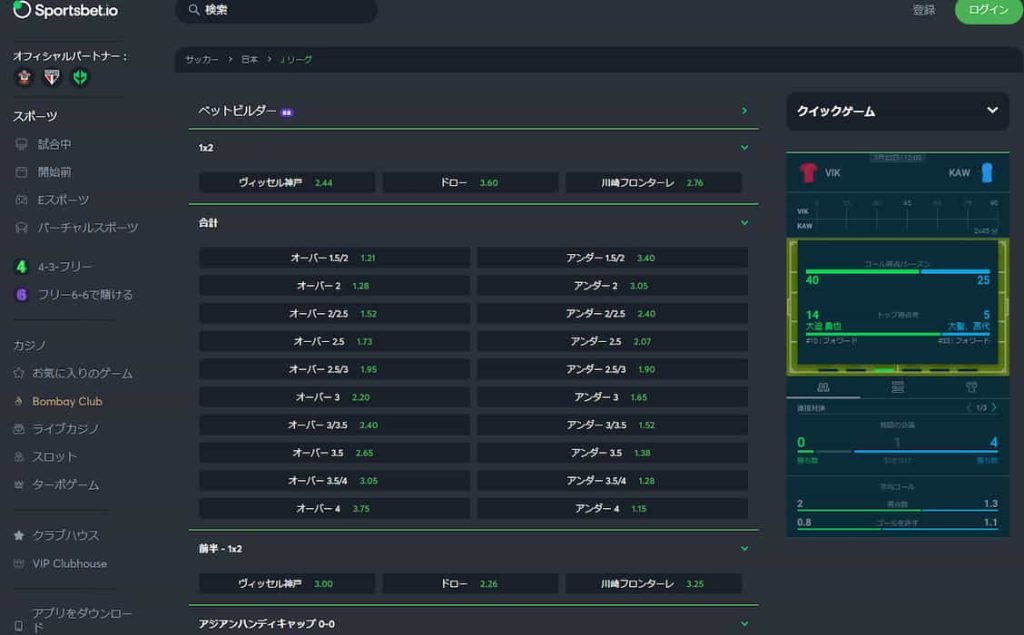Screen dimensions: 1024x635
Task: Click the 登録 register link
Action: point(924,10)
